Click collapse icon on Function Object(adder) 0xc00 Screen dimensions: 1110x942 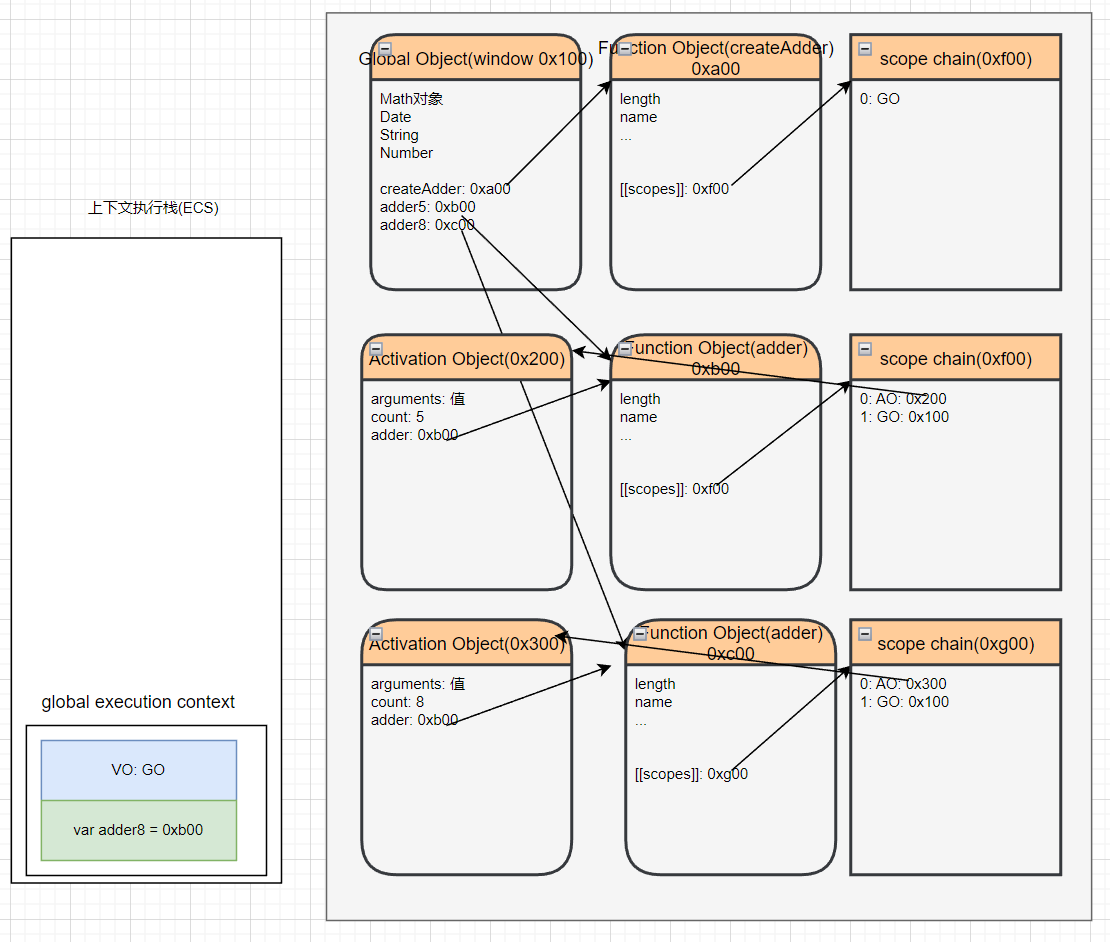tap(640, 634)
